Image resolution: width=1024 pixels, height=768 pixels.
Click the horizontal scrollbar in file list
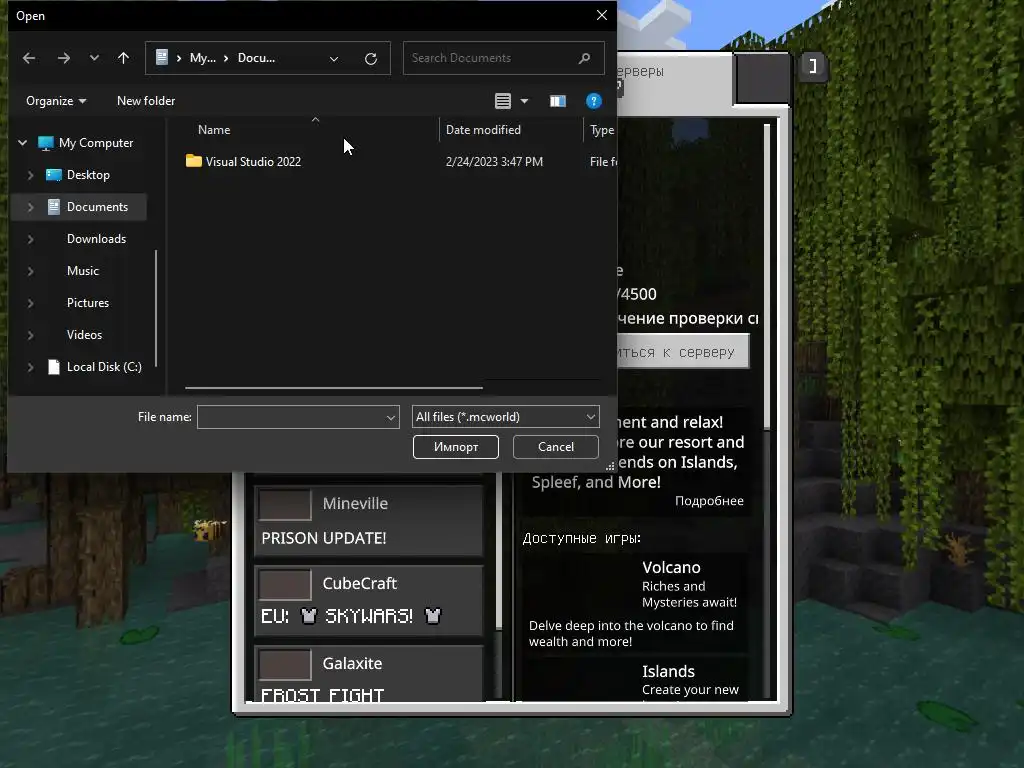[334, 388]
